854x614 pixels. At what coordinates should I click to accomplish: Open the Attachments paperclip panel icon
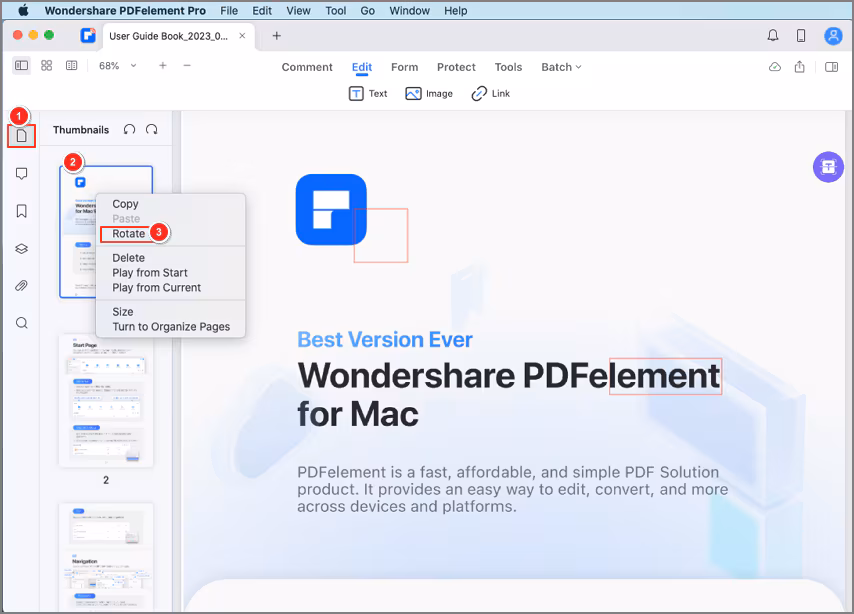pos(21,285)
